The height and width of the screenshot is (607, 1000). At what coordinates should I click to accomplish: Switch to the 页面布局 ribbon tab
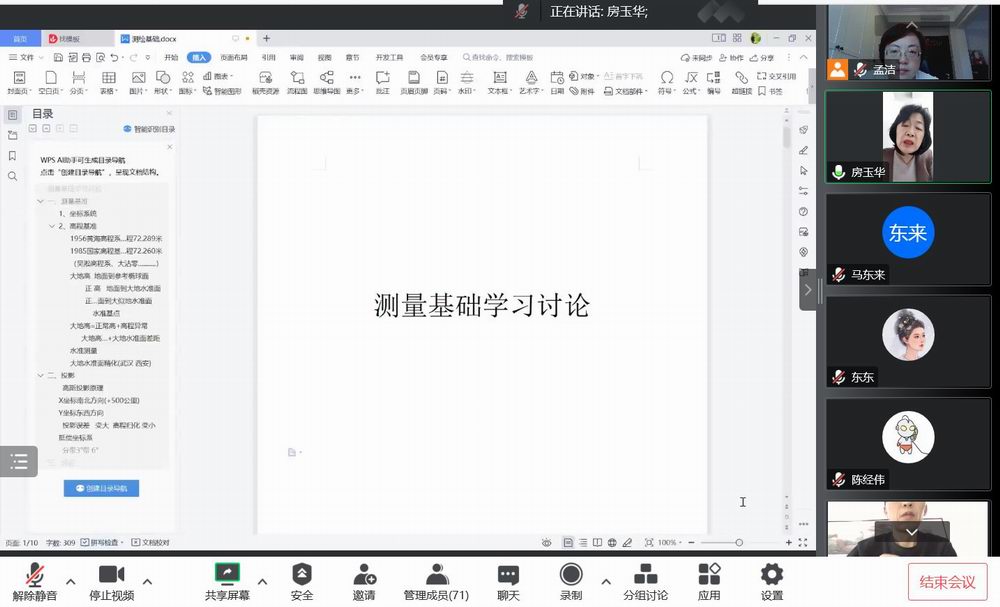point(233,58)
